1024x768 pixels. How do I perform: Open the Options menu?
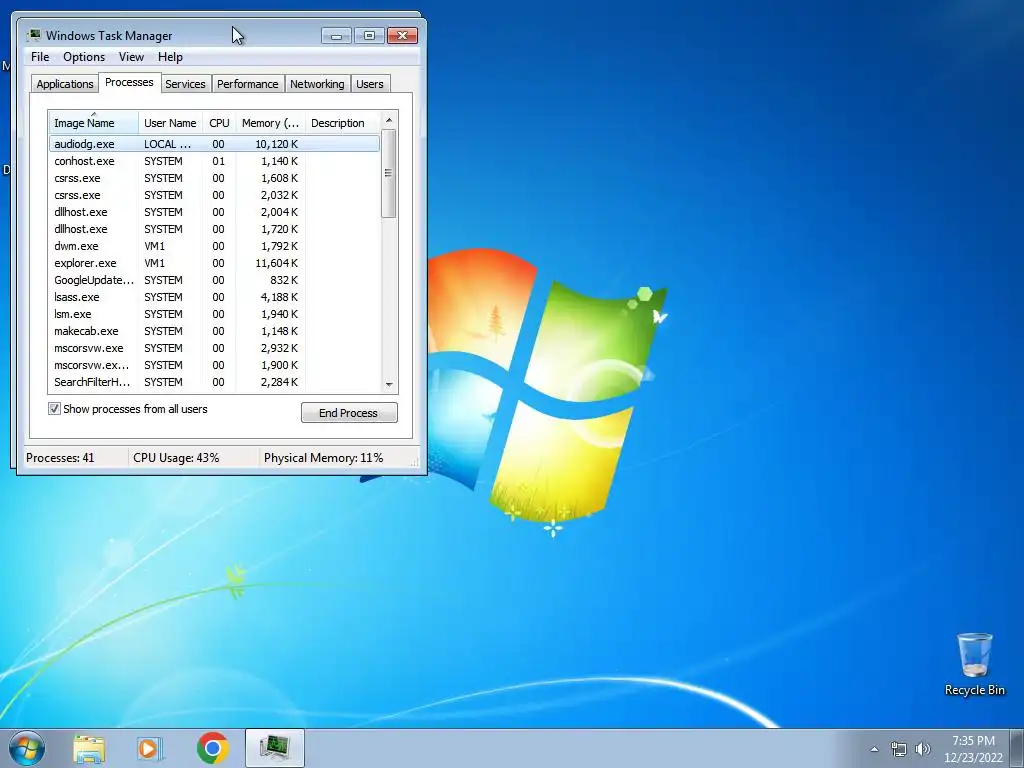(x=84, y=57)
